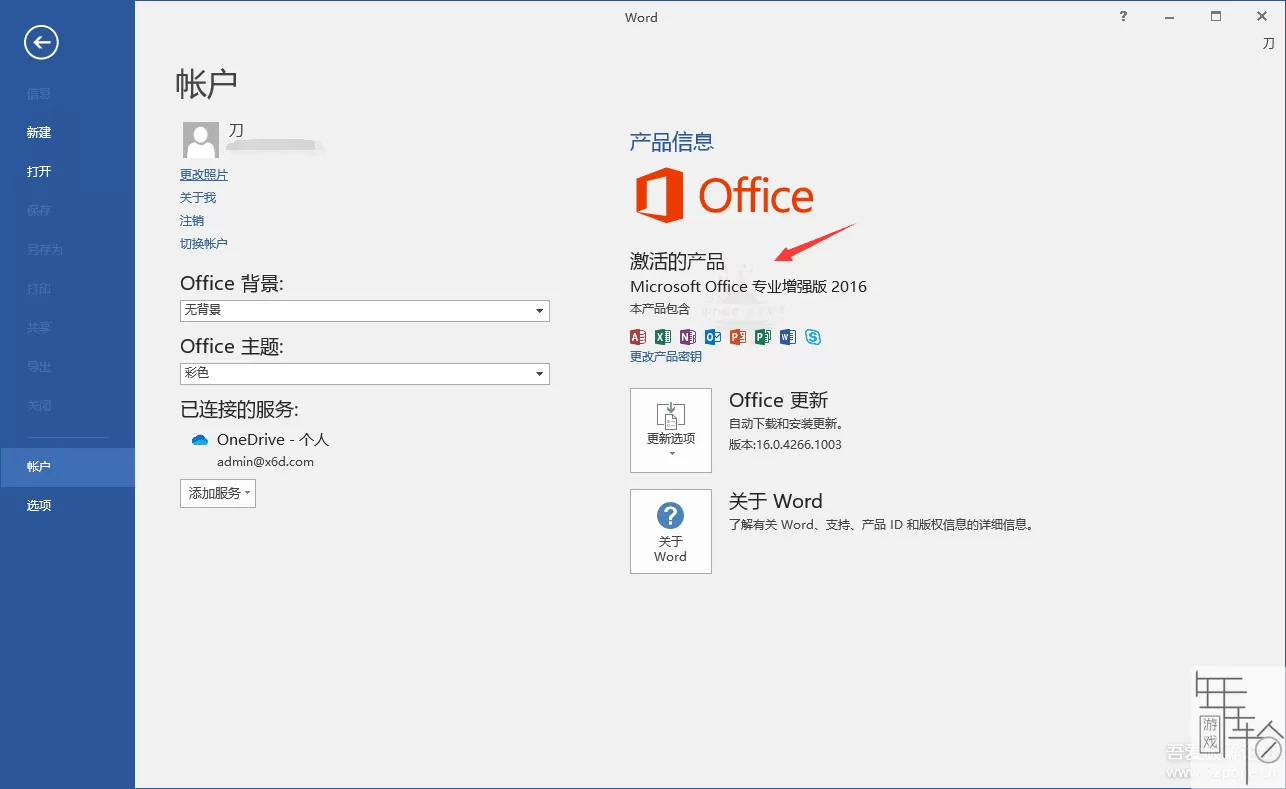Click the user name 刀 at top right
Image resolution: width=1286 pixels, height=789 pixels.
tap(1268, 43)
